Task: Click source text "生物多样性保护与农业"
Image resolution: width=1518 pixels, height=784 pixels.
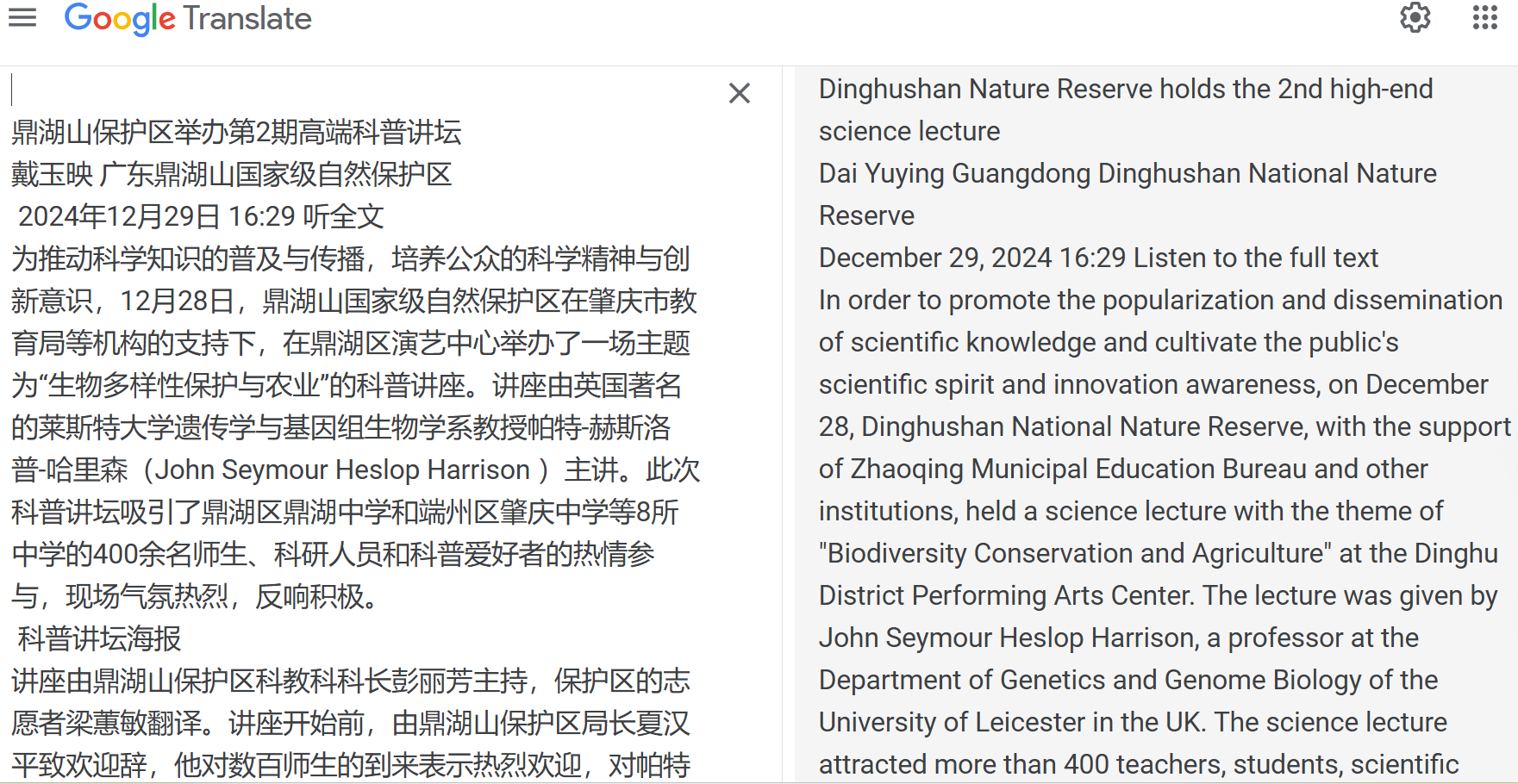Action: click(x=183, y=386)
